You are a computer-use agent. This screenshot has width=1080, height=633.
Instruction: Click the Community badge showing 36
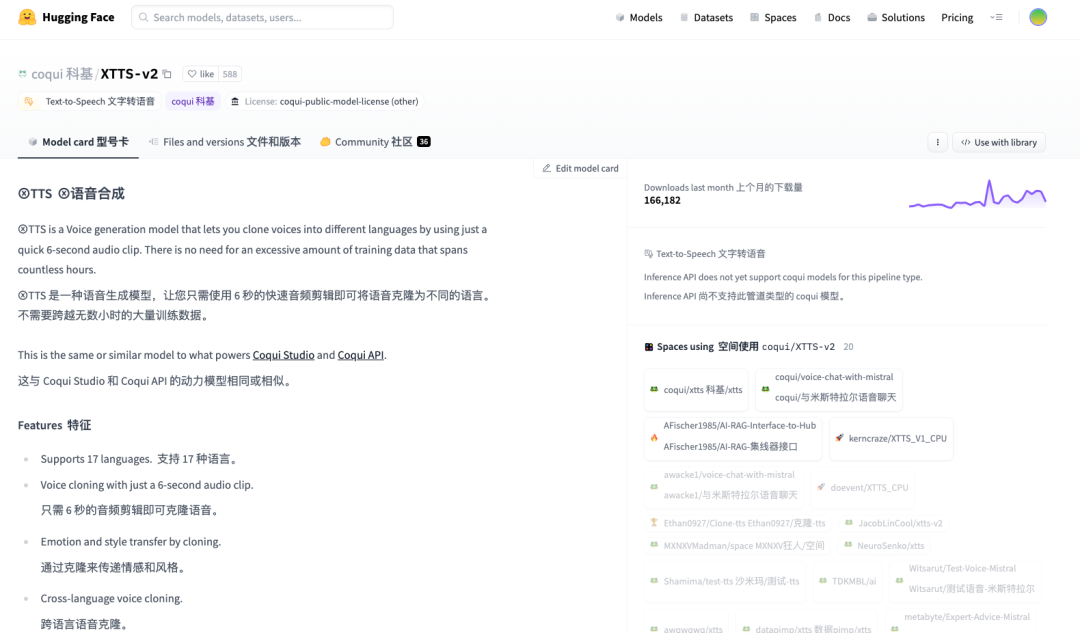(x=424, y=142)
